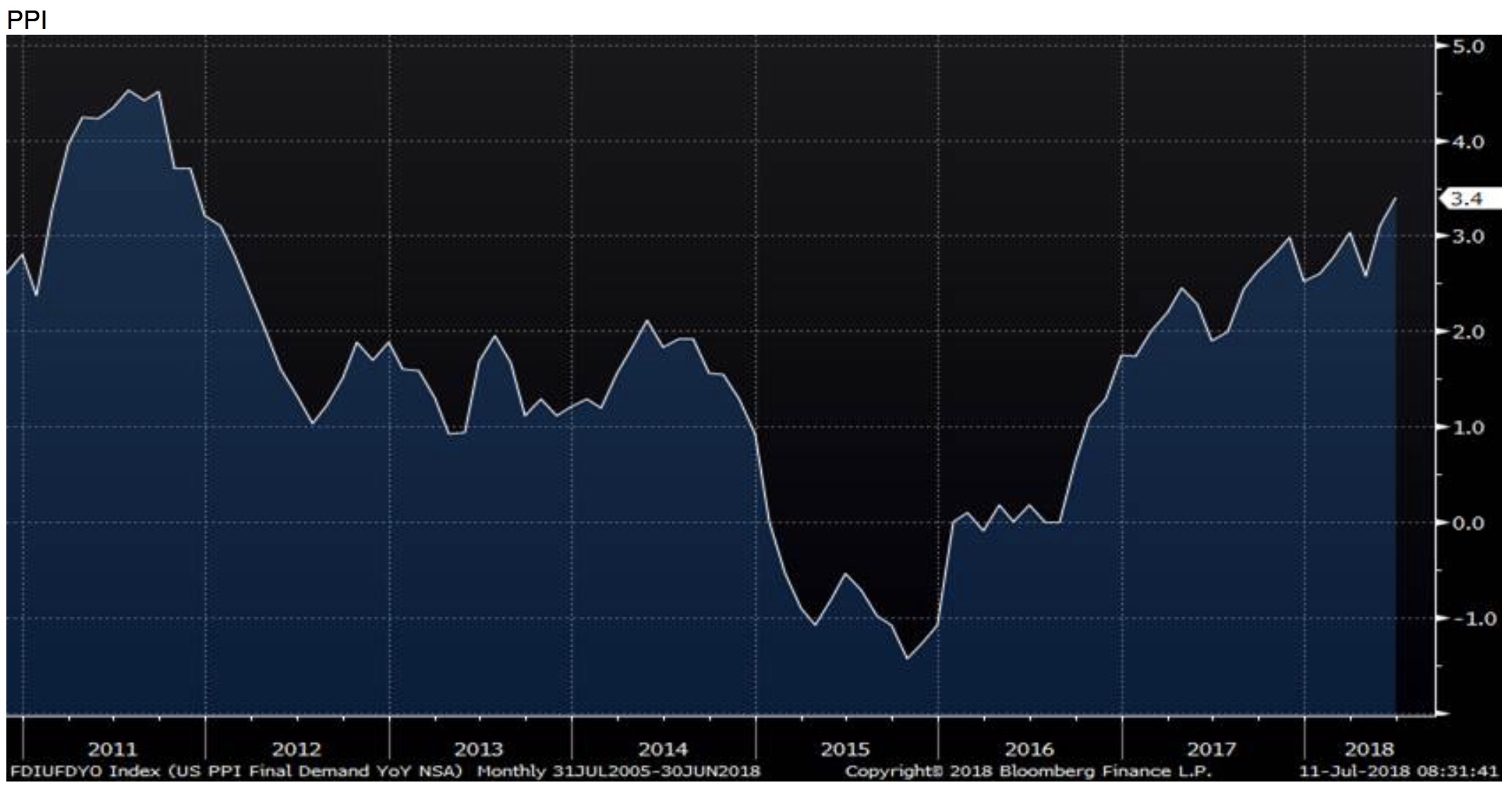
Task: Click the 2.0 y-axis label
Action: tap(1469, 332)
